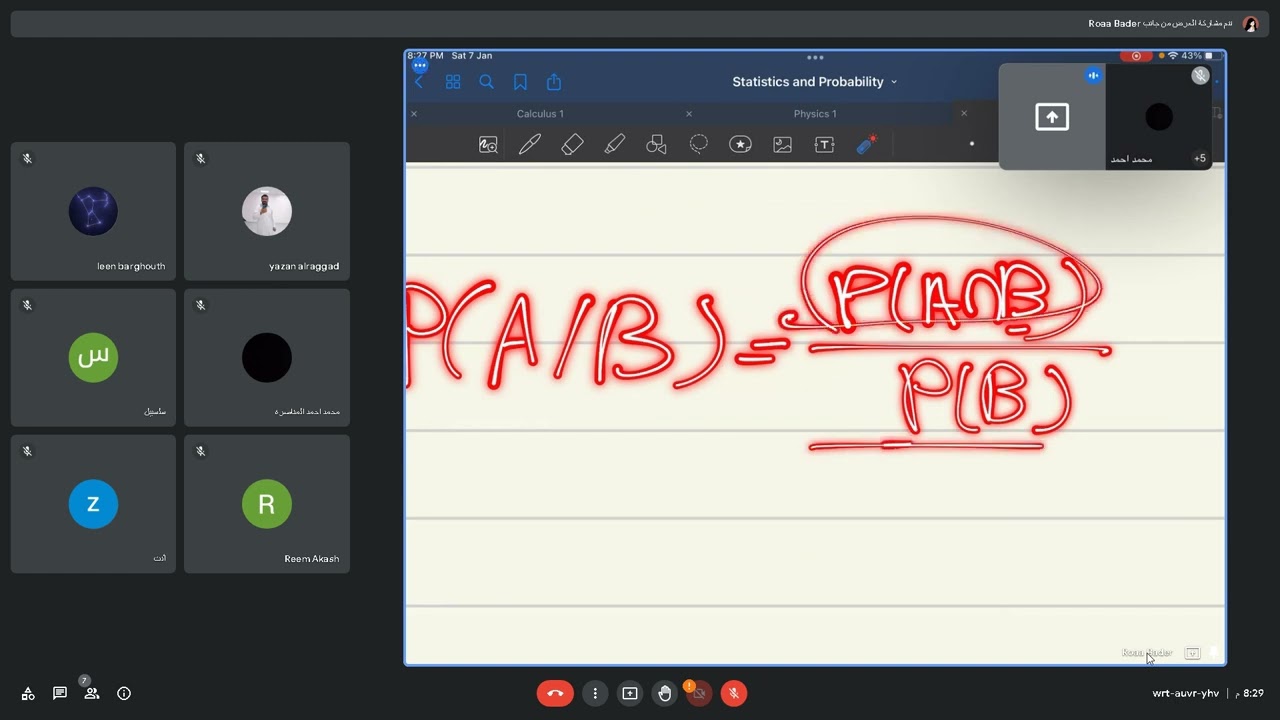
Task: Open the meeting chat panel
Action: tap(60, 693)
